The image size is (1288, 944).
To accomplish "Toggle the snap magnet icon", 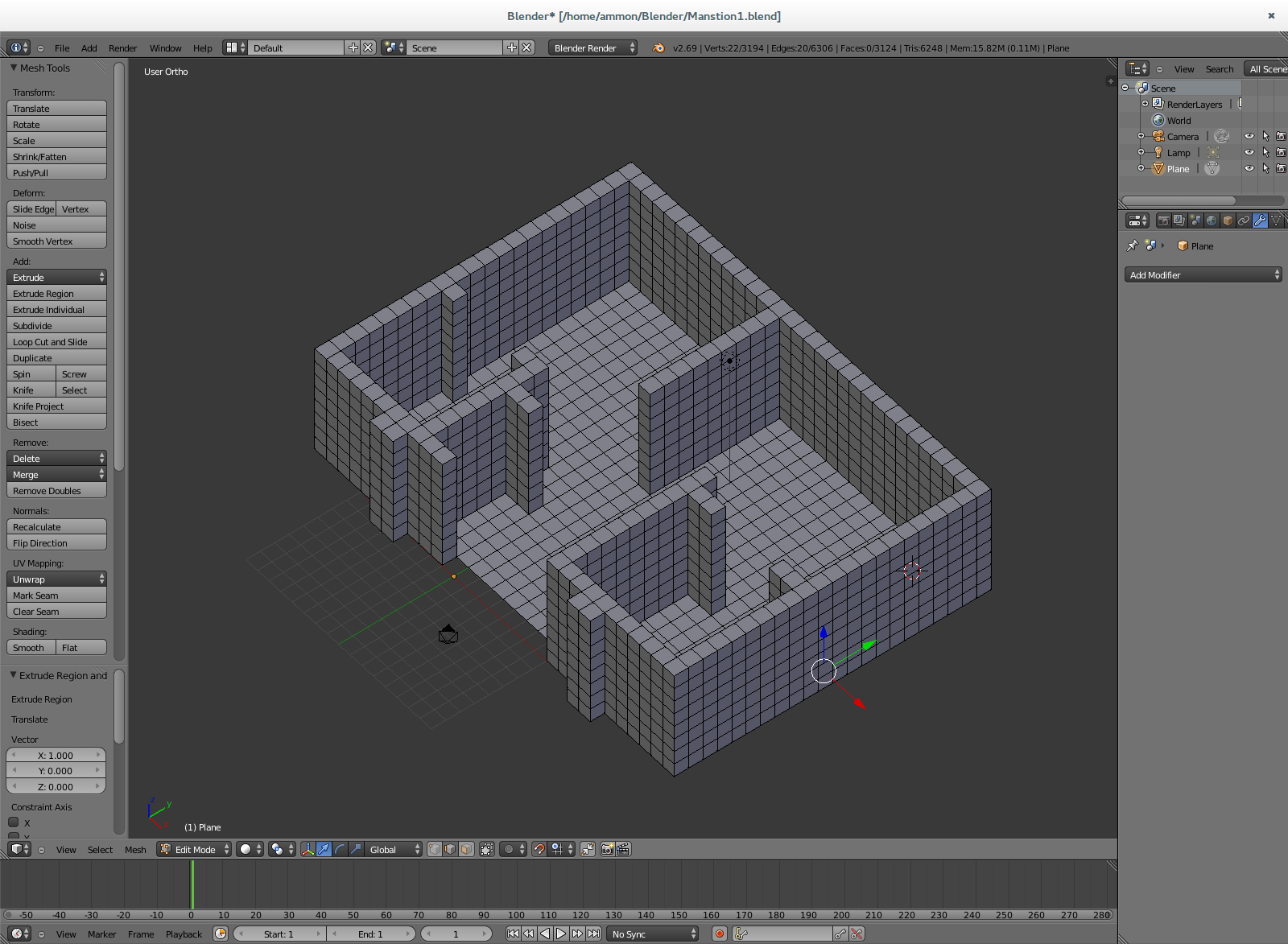I will (539, 849).
